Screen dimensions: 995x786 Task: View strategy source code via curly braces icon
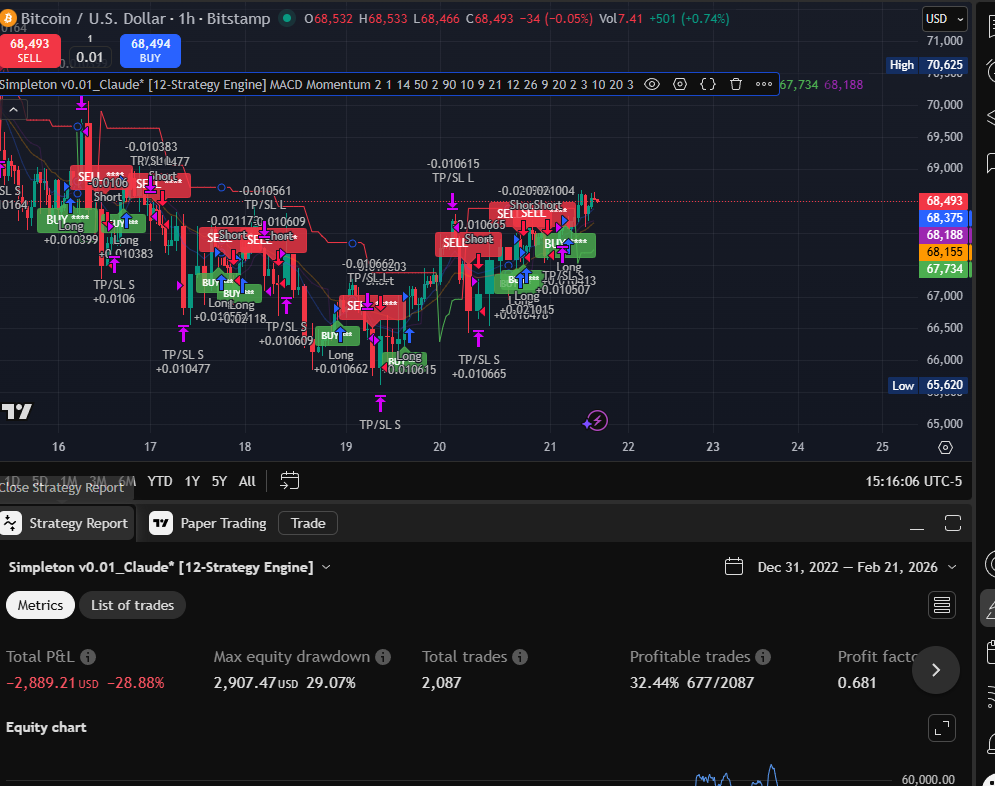pos(707,84)
